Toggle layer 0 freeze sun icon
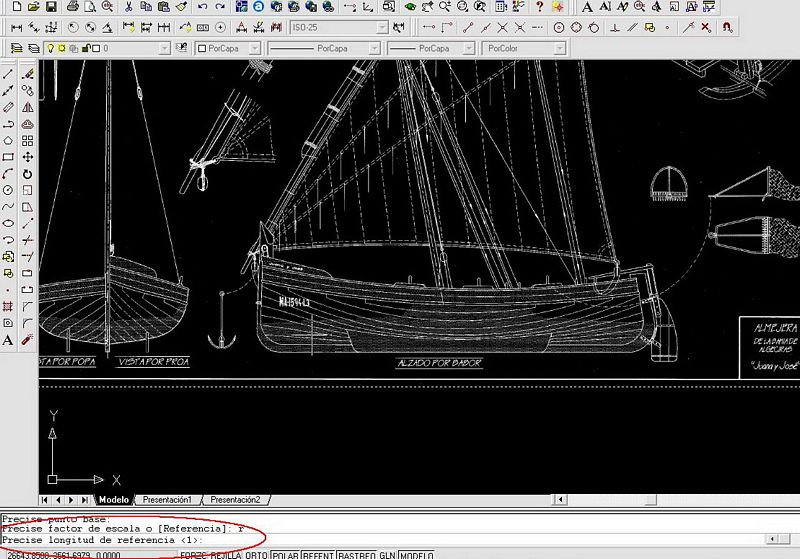800x559 pixels. coord(62,48)
